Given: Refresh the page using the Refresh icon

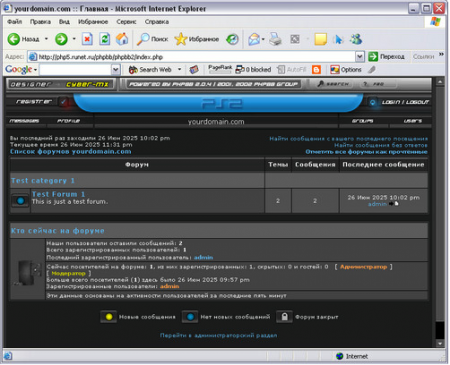Looking at the screenshot, I should [x=105, y=39].
